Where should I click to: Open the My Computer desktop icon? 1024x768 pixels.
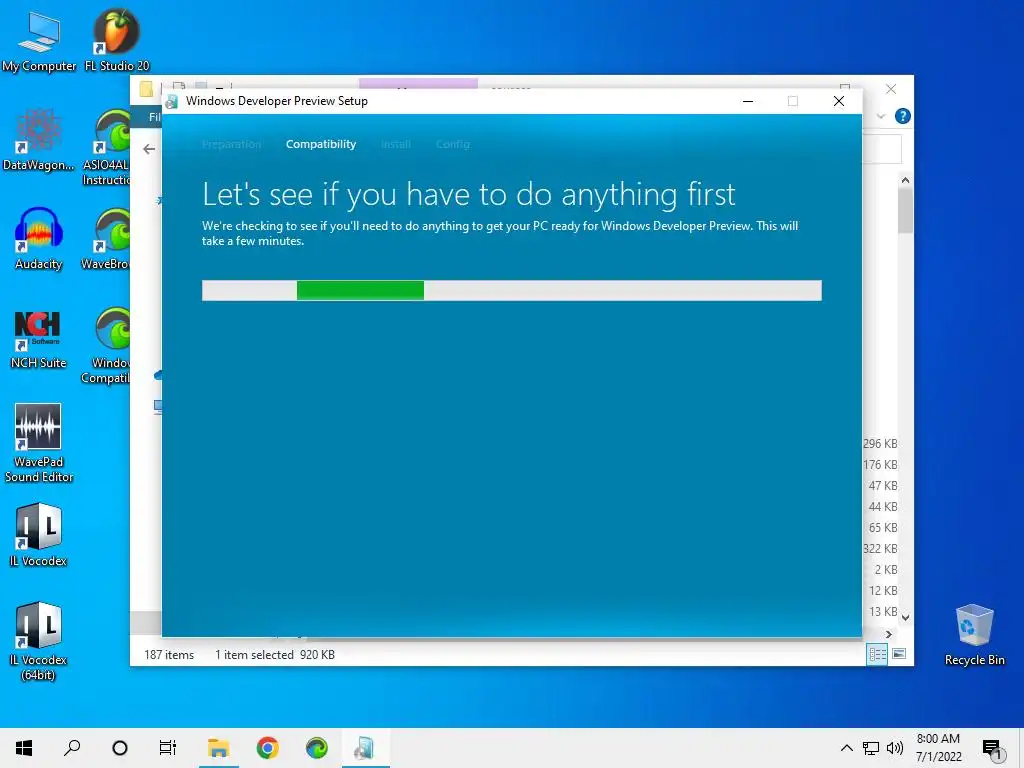click(x=39, y=41)
